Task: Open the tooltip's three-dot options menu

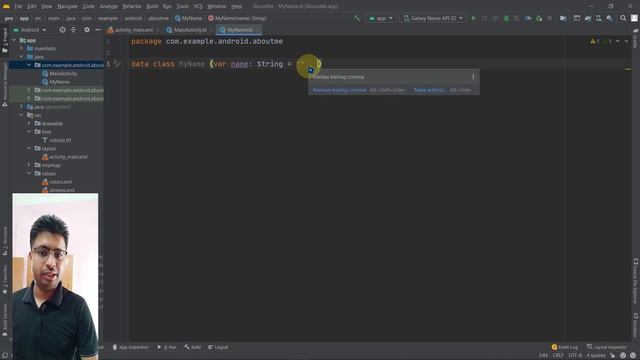Action: point(473,77)
